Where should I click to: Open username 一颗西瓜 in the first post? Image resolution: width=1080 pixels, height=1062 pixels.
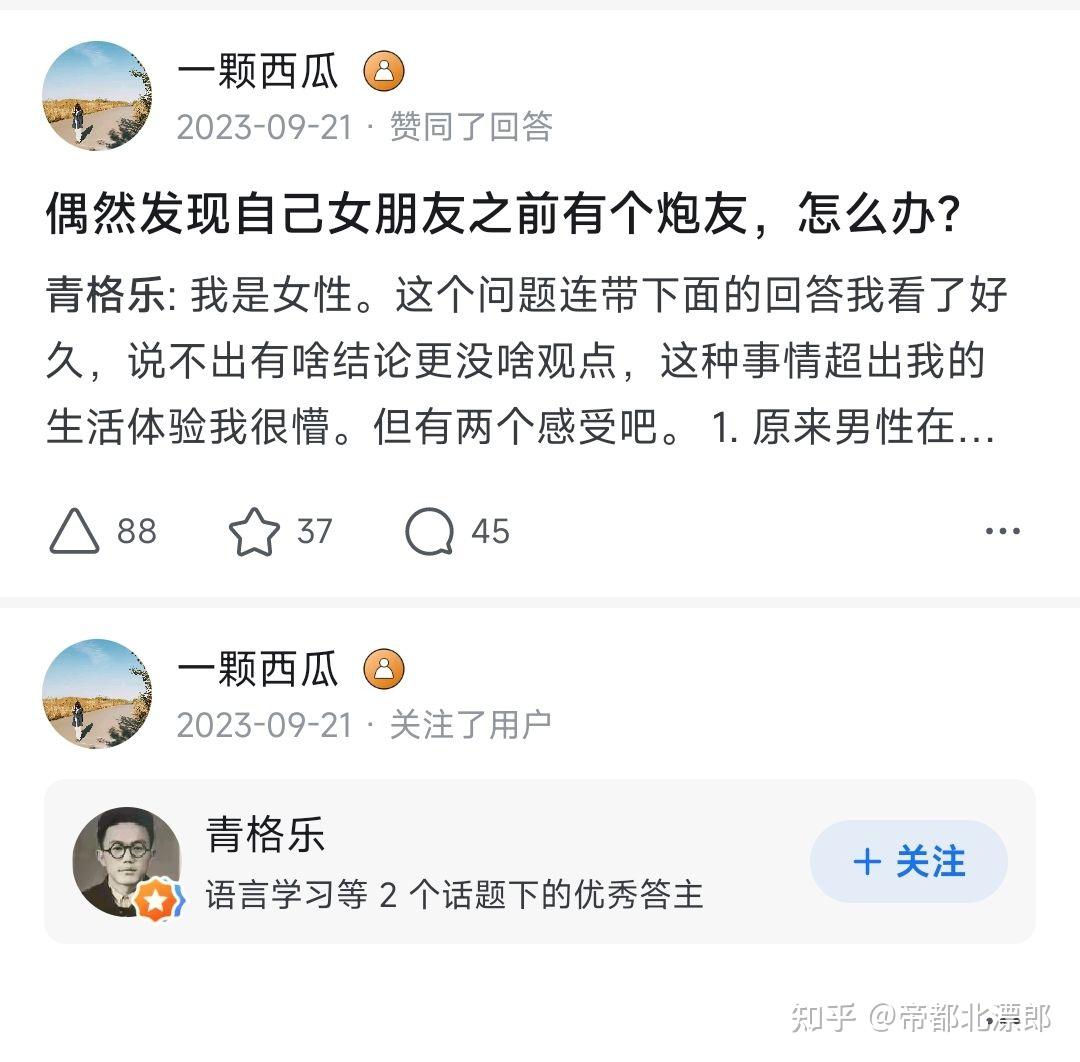click(x=258, y=71)
